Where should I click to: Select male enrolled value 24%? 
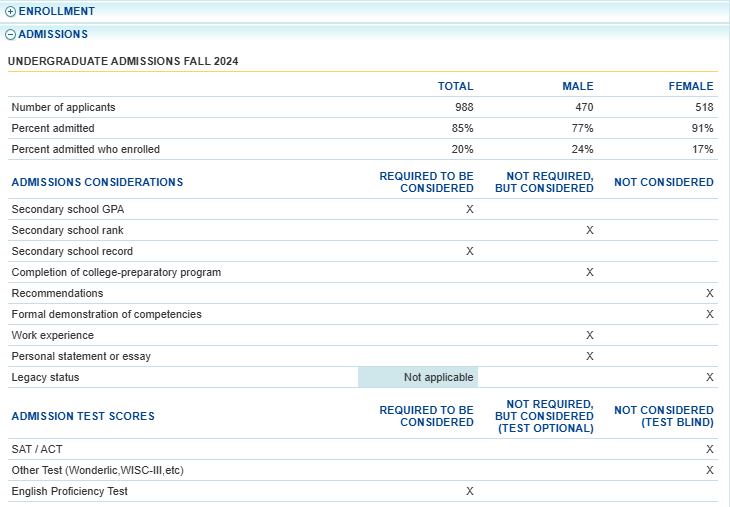[582, 149]
